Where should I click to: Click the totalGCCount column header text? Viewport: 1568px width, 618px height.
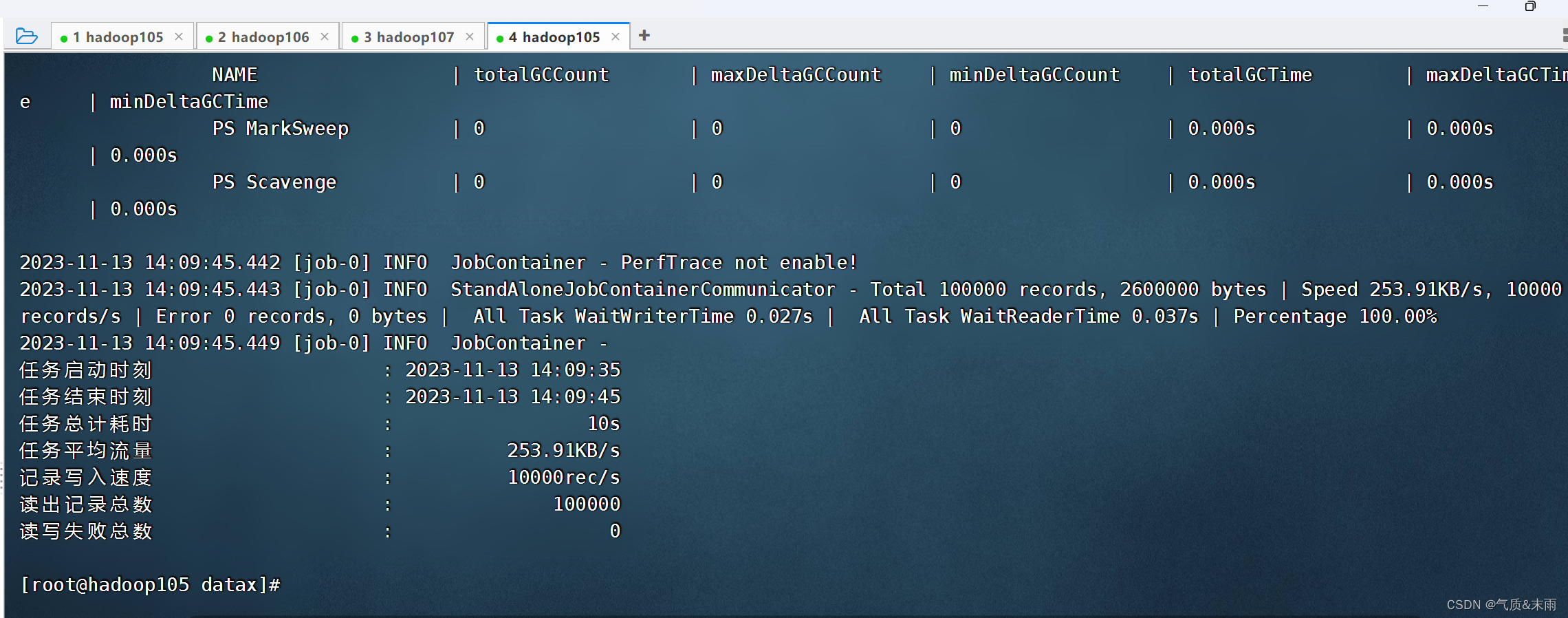541,74
